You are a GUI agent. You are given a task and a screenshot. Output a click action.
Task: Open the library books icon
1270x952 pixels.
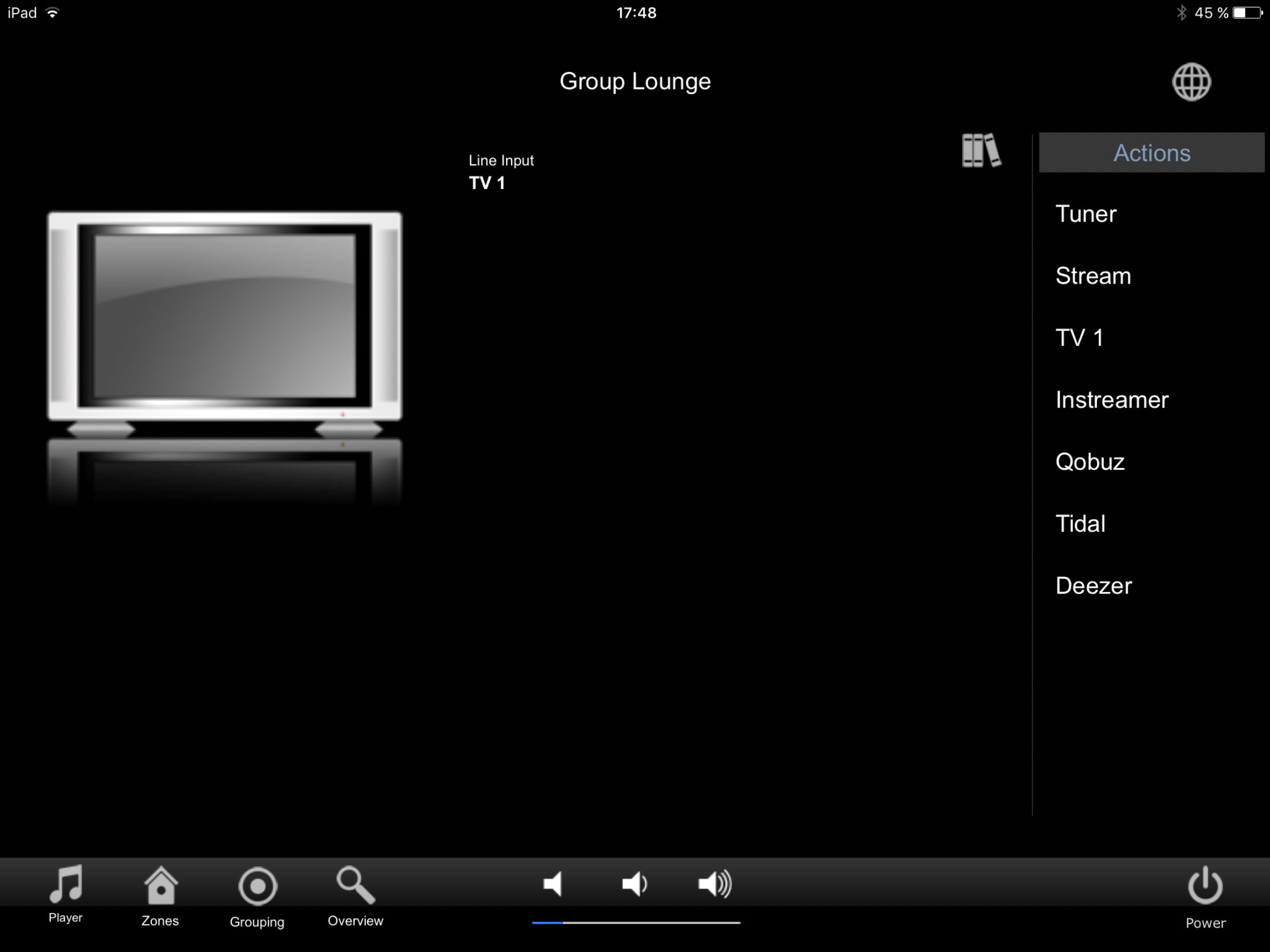981,150
